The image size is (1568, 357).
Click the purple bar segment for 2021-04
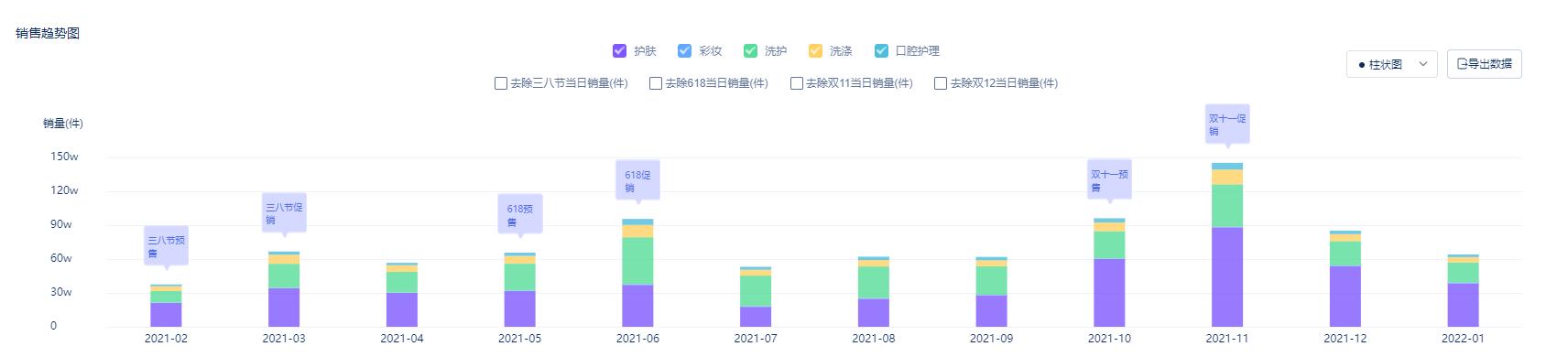(x=402, y=309)
